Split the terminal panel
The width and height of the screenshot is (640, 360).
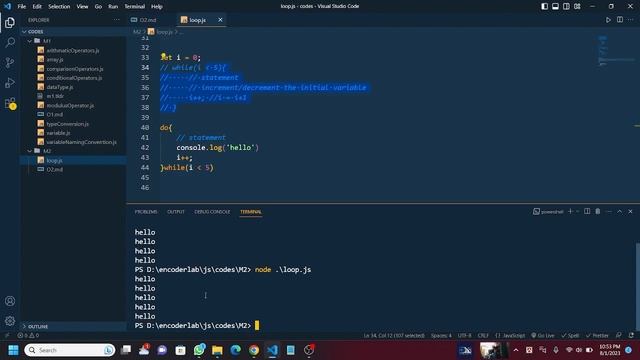(587, 211)
